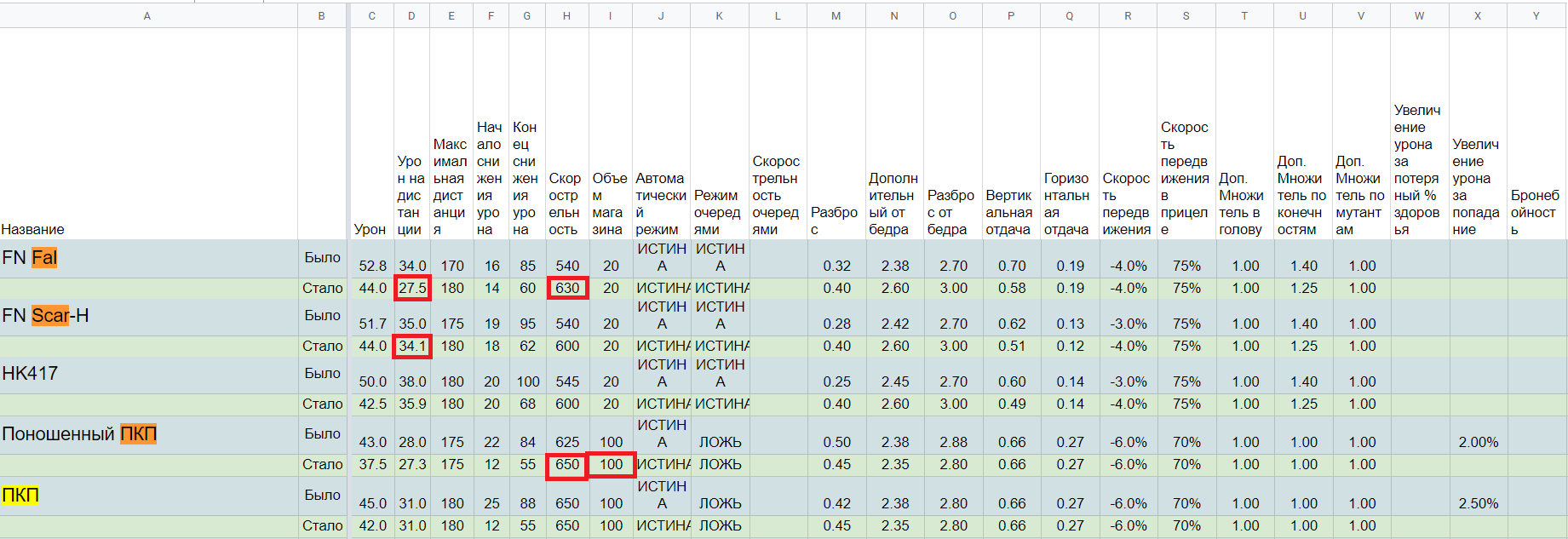Click the "Доп. Множитель в голову" header
The width and height of the screenshot is (1568, 539).
[1244, 134]
